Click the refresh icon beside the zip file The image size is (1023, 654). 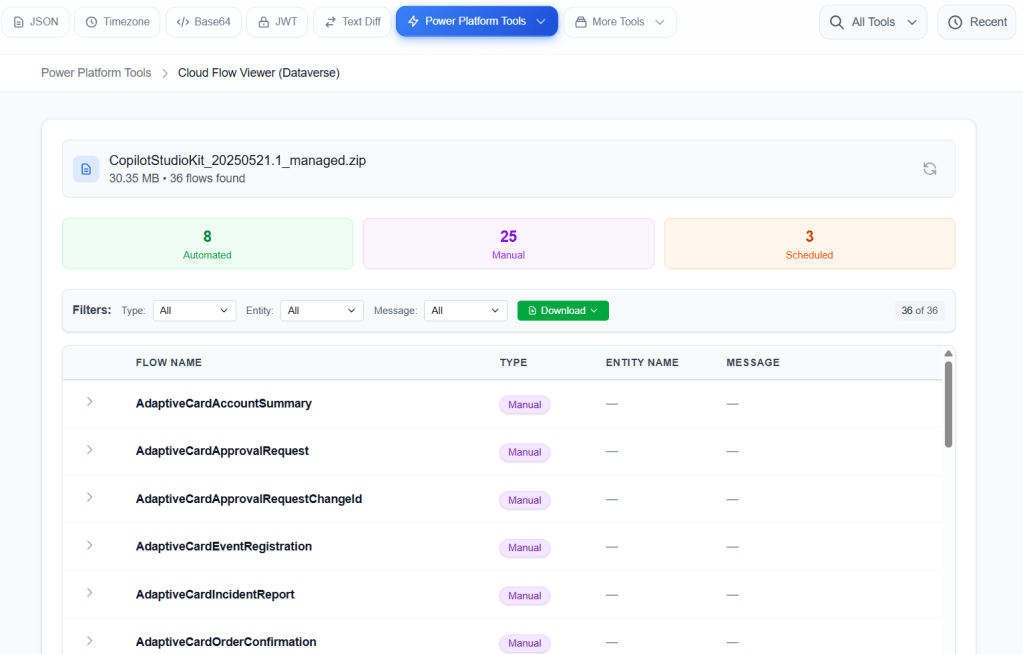tap(929, 169)
